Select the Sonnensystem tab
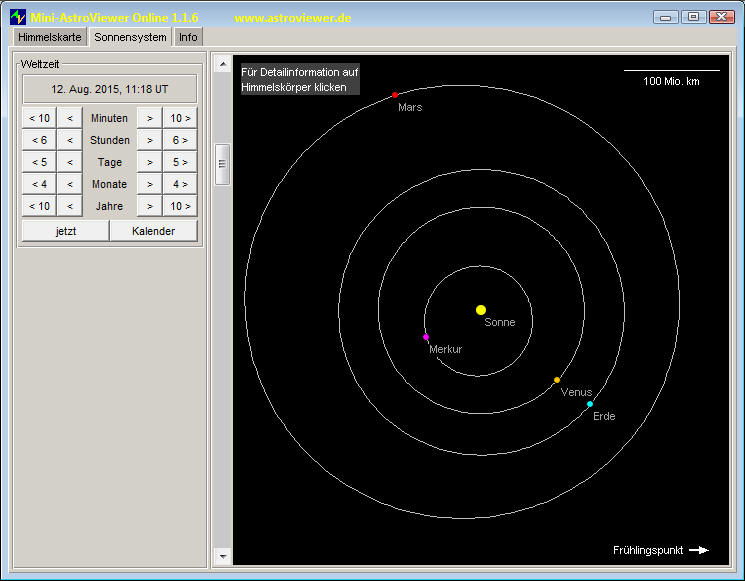The height and width of the screenshot is (581, 745). click(130, 37)
